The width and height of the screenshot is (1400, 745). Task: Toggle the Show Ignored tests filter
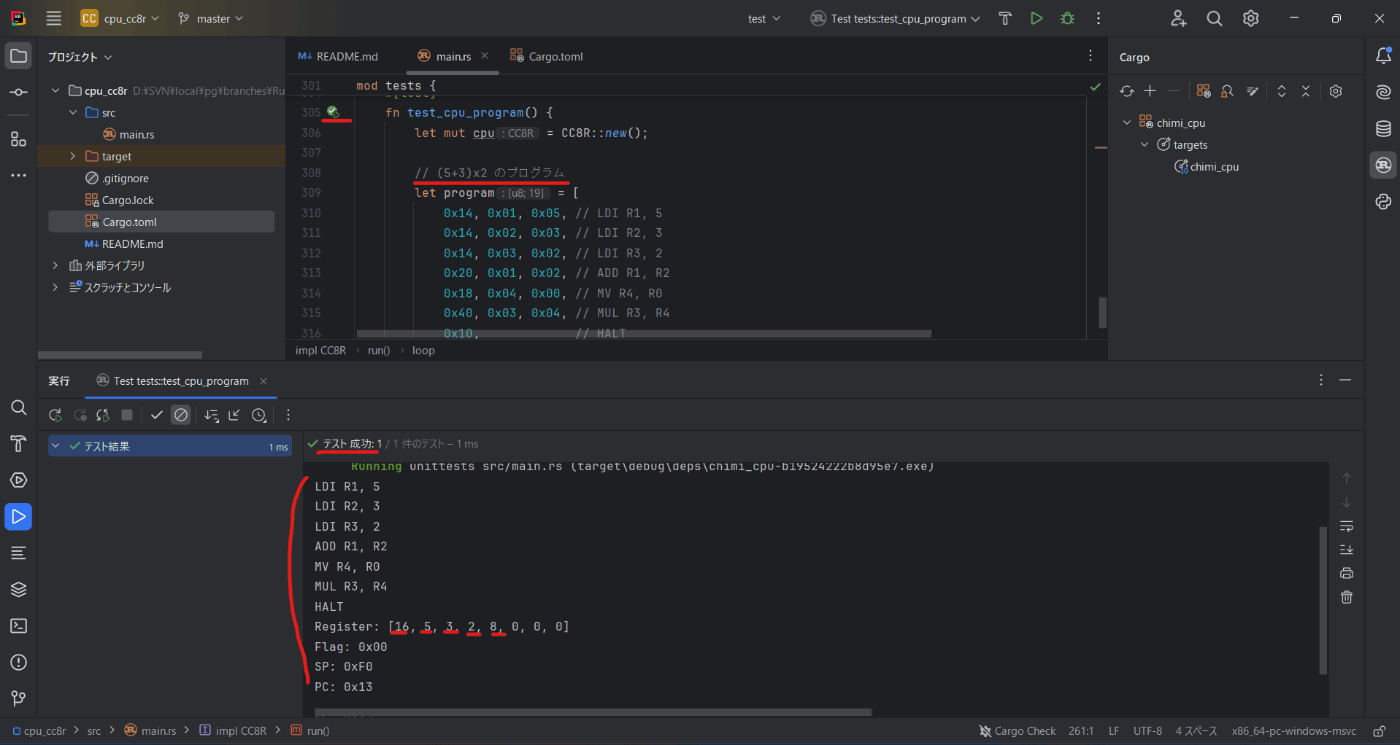181,414
